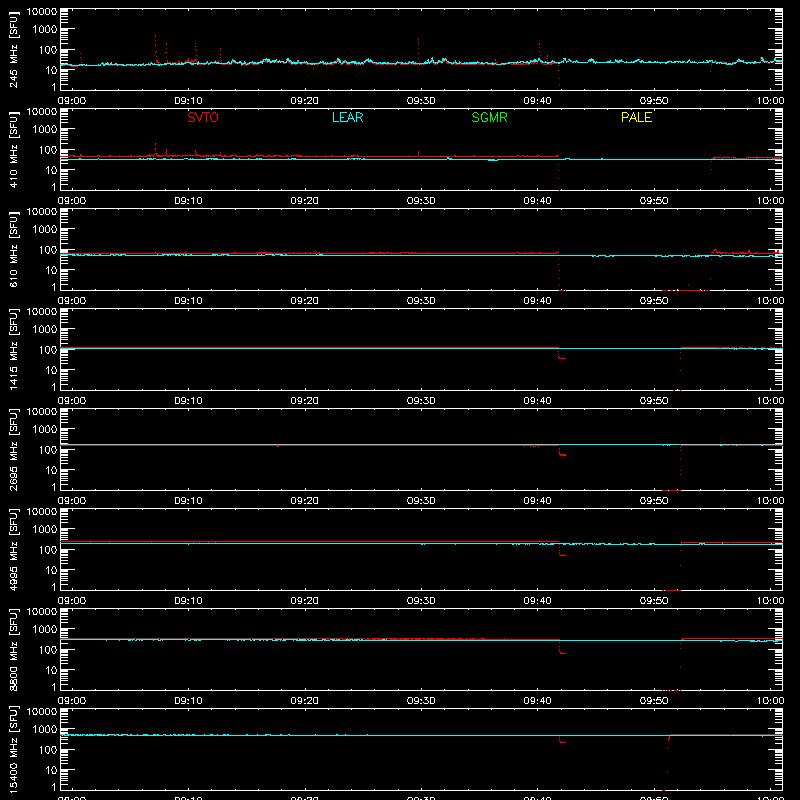Screen dimensions: 800x800
Task: Click the 10 tick value on 15400 MHz plot
Action: 51,770
